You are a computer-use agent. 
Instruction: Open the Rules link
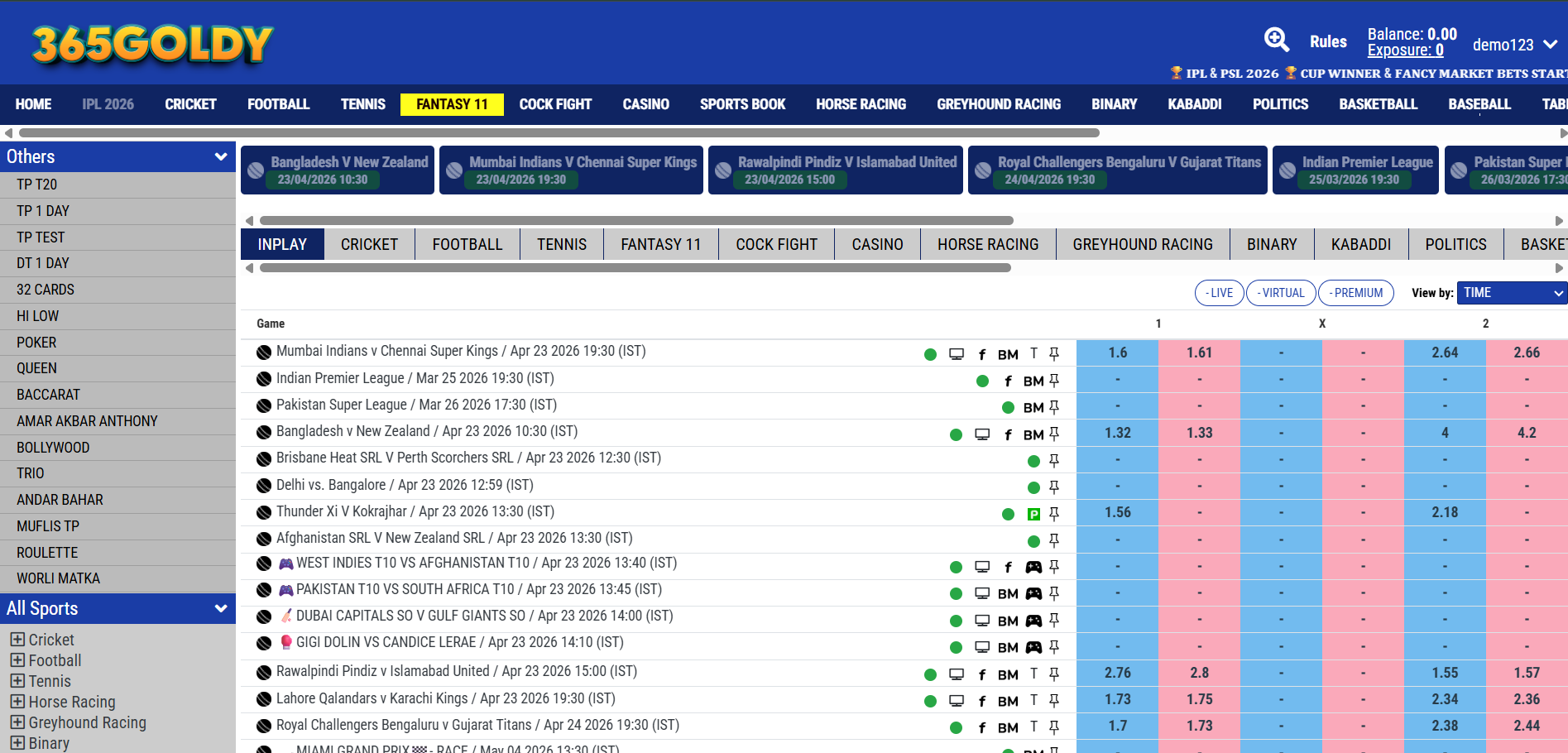pyautogui.click(x=1328, y=41)
